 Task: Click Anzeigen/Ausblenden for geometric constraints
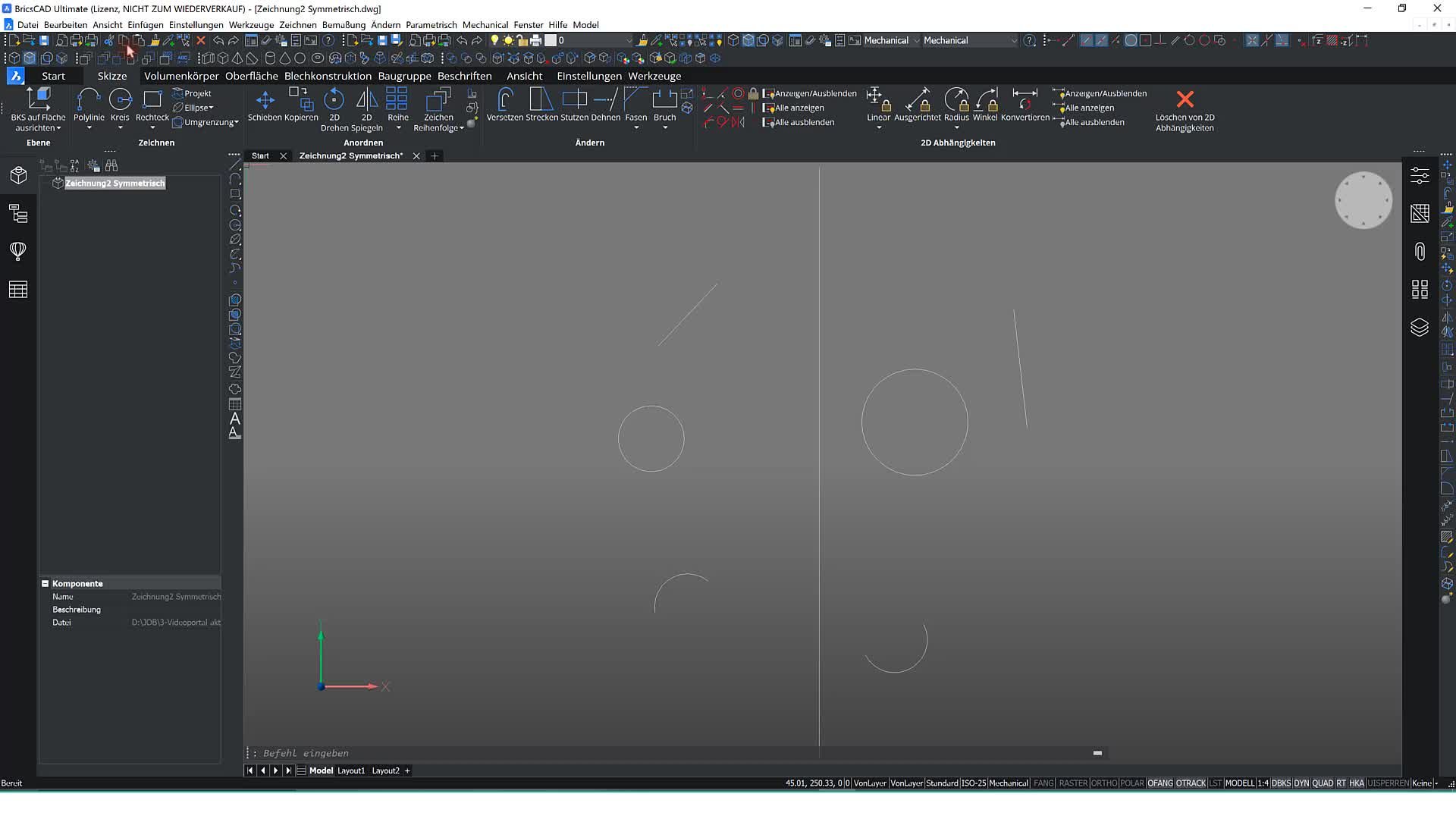[810, 93]
